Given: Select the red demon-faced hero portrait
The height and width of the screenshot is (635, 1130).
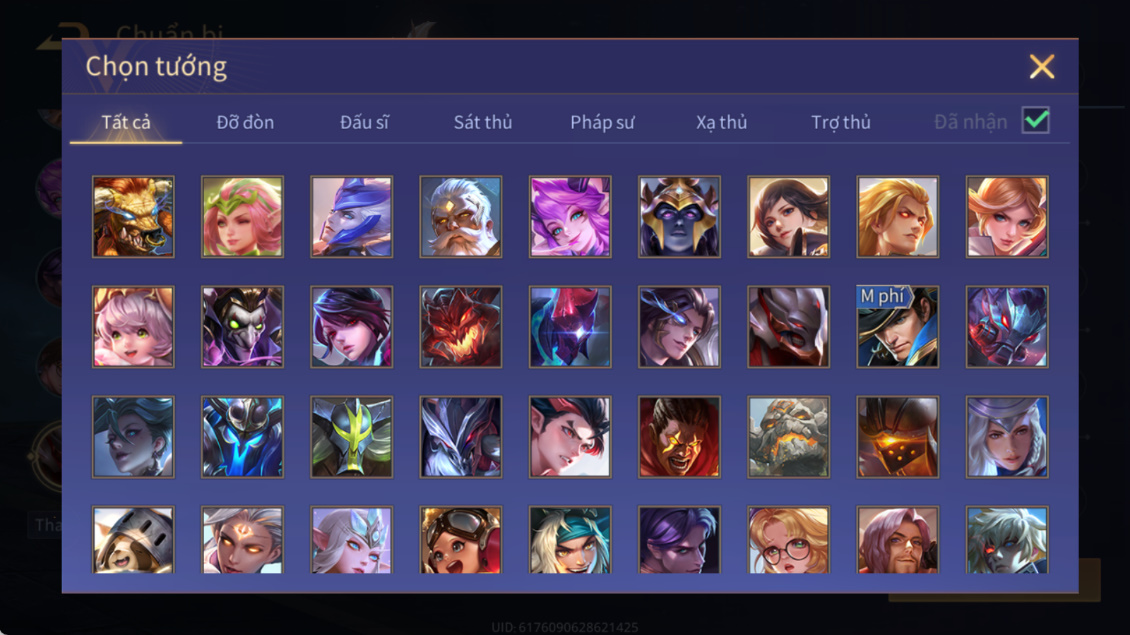Looking at the screenshot, I should [461, 327].
